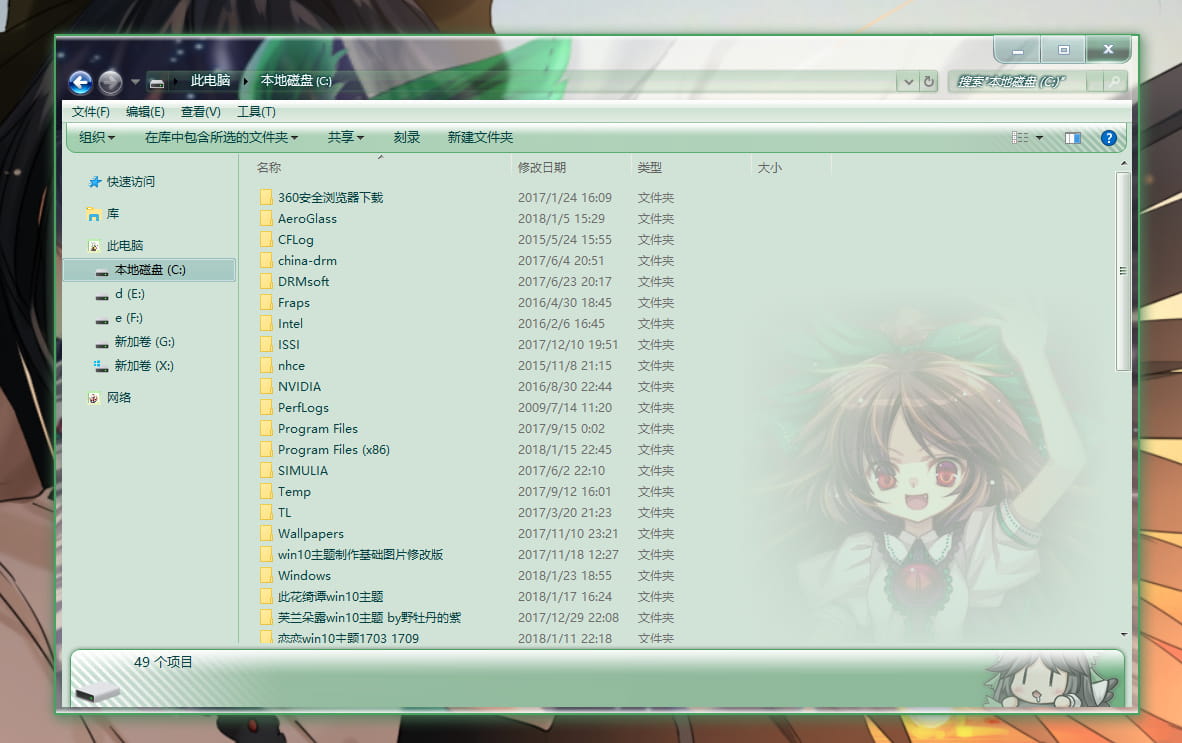Expand the recent-pages chevron next to Forward button
1182x743 pixels.
pos(133,82)
